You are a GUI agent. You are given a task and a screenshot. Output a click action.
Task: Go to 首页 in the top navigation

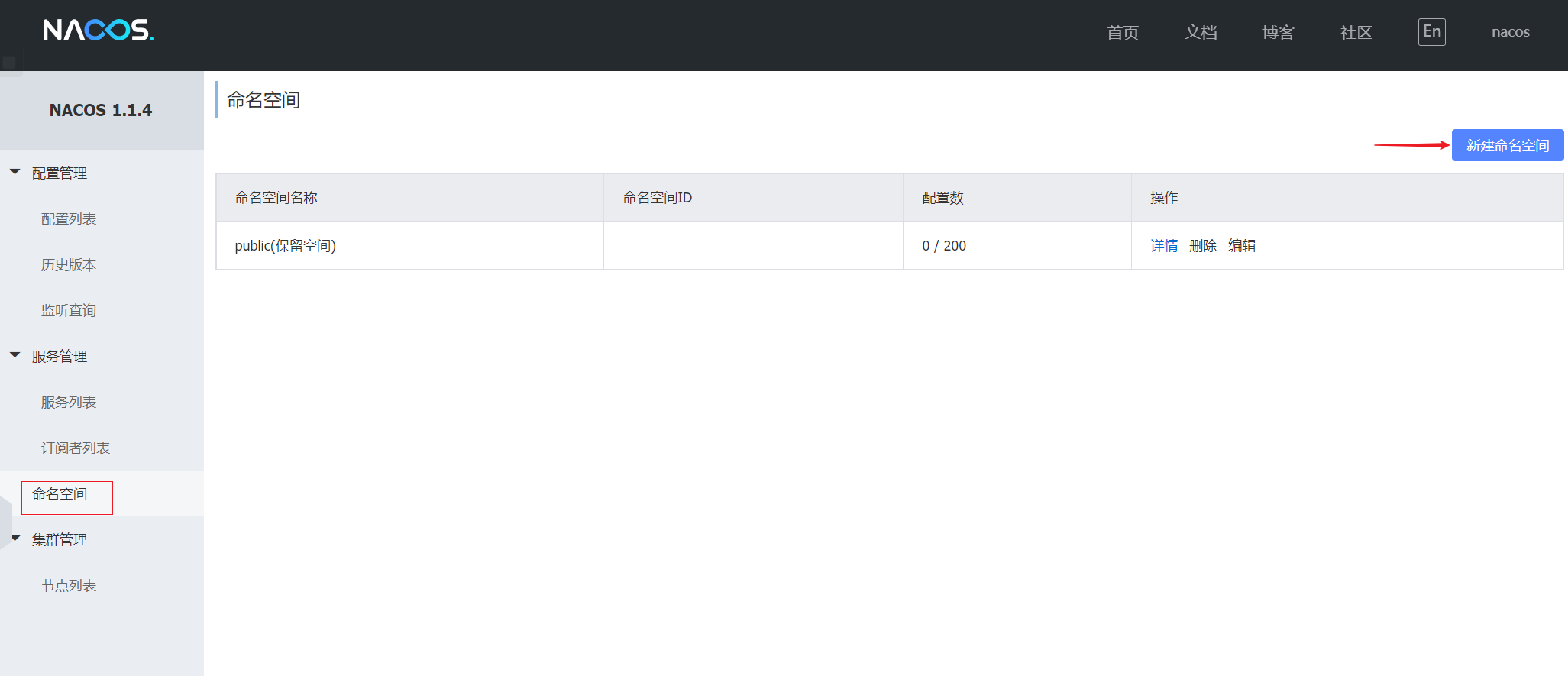pos(1123,32)
